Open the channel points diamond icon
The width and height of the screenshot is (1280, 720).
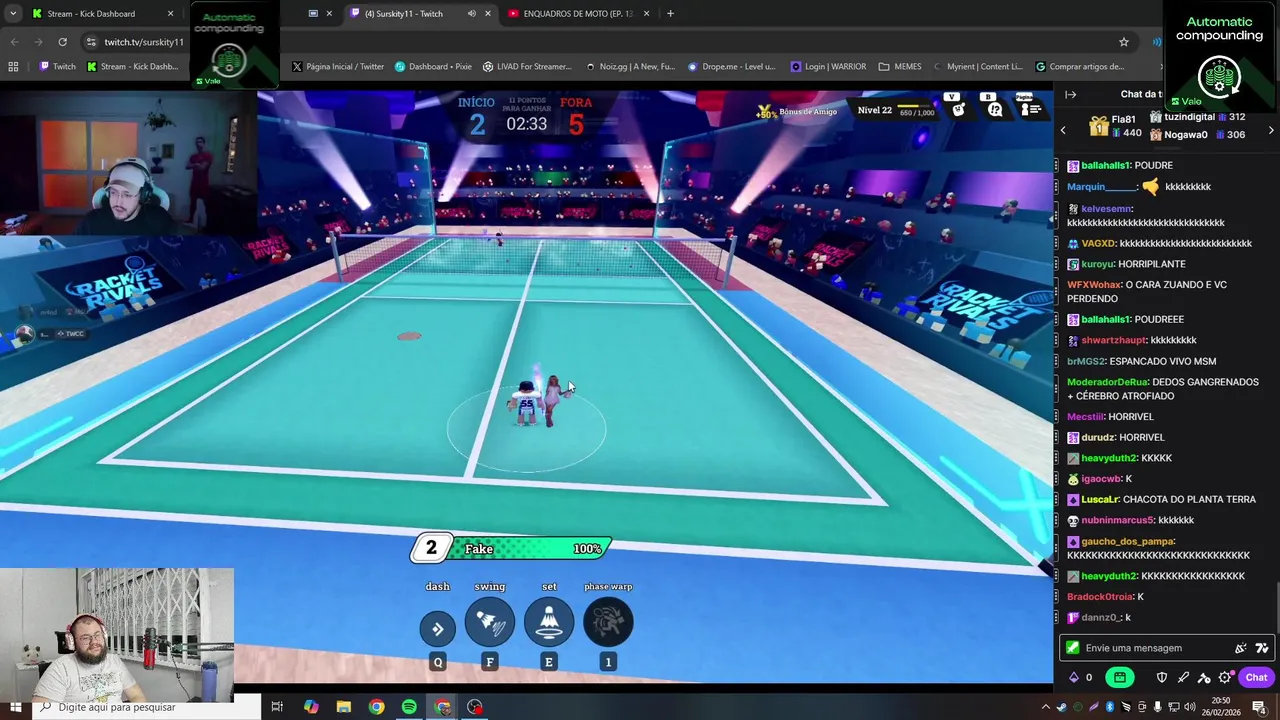1074,678
